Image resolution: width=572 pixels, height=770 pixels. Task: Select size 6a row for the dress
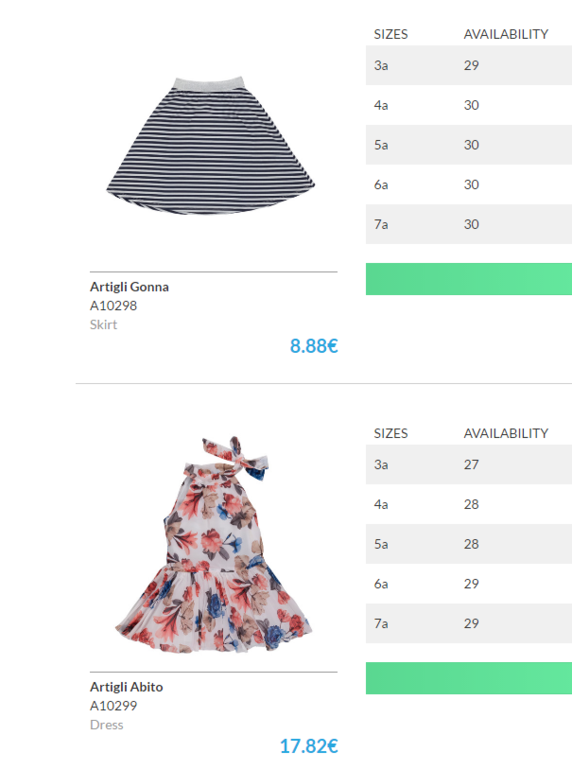point(469,584)
